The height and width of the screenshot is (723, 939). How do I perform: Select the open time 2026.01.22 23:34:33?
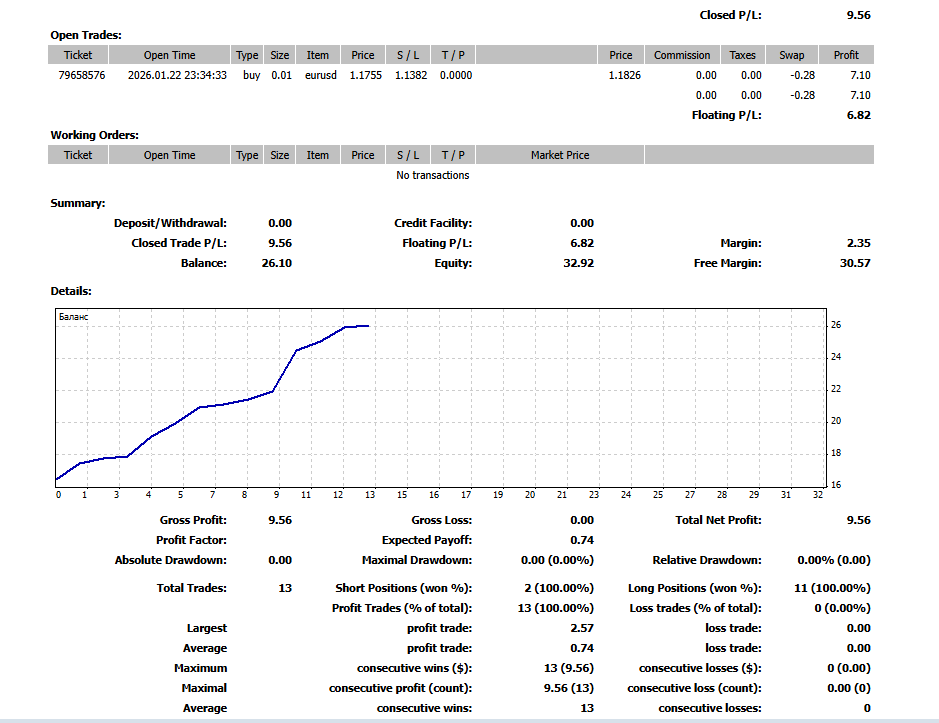click(177, 75)
